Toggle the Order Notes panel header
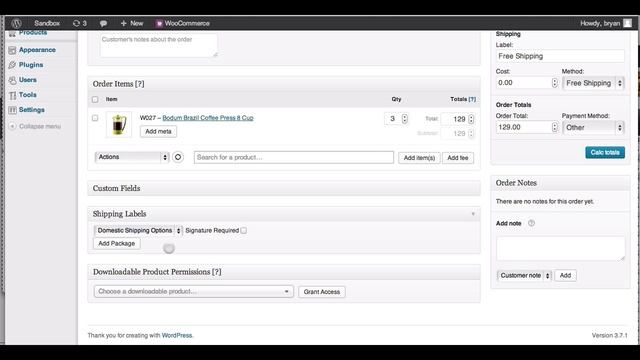The width and height of the screenshot is (640, 360). [x=560, y=183]
